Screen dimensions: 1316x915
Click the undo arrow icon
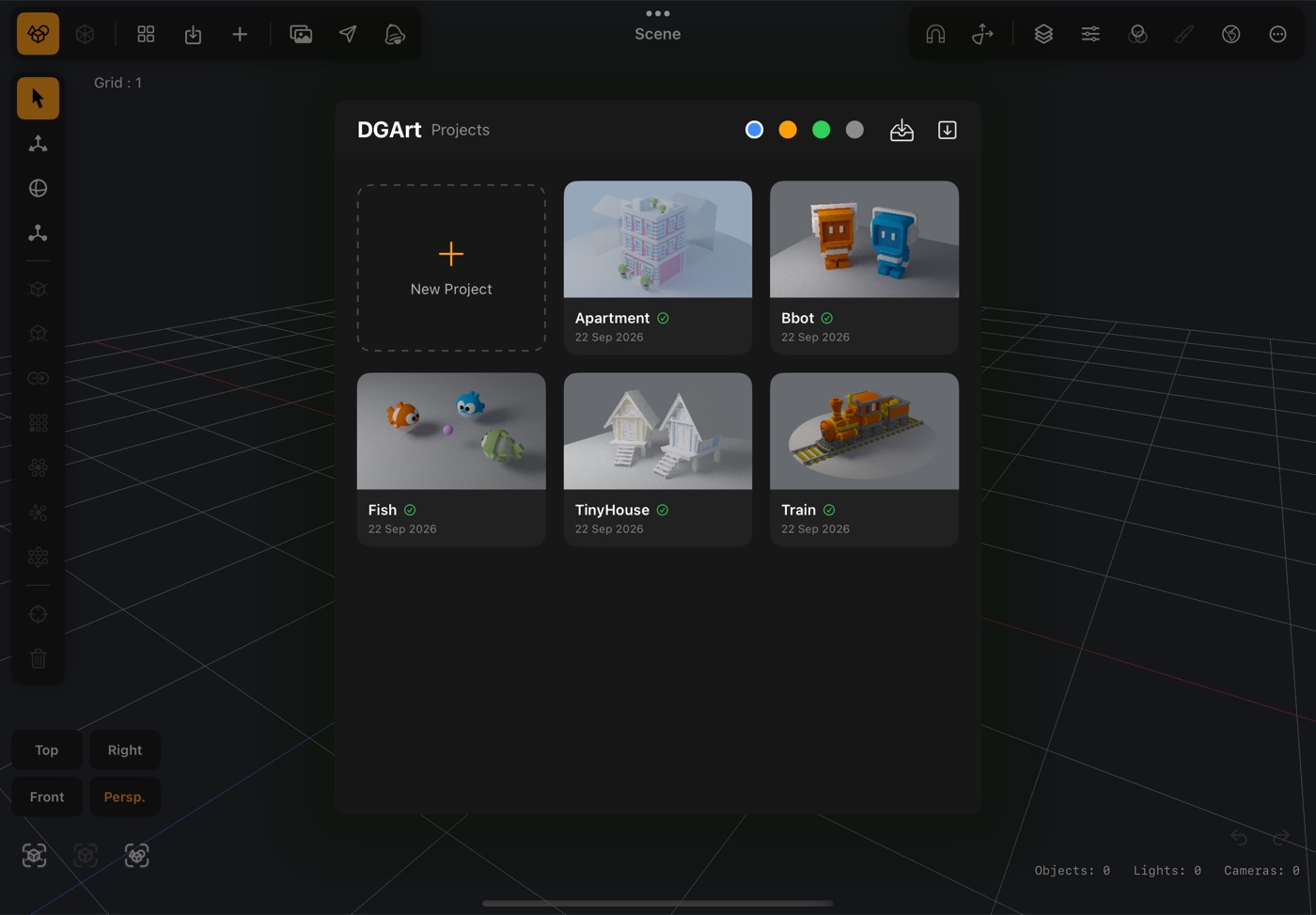(x=1239, y=837)
